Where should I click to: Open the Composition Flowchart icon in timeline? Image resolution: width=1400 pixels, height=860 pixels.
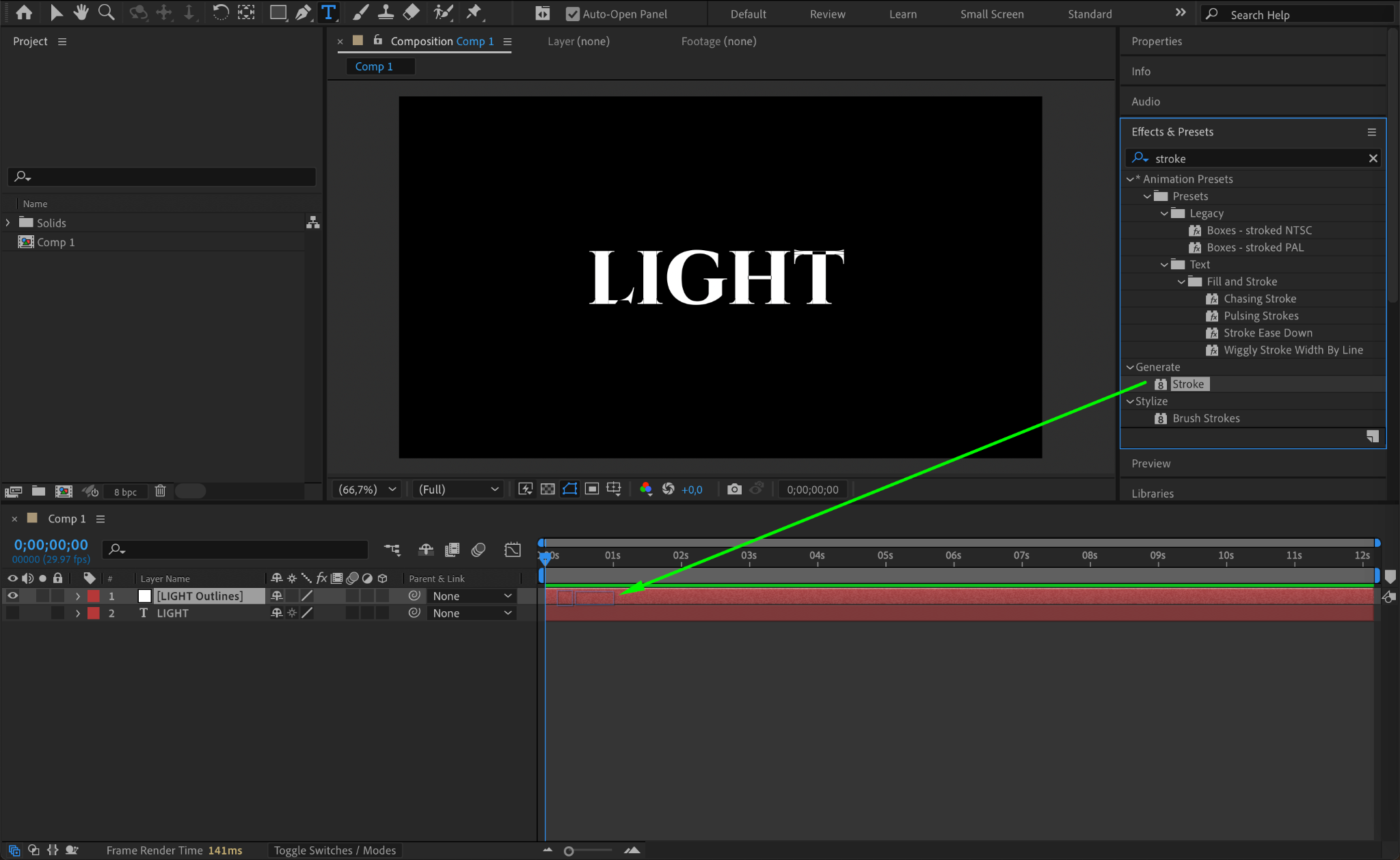[x=392, y=549]
